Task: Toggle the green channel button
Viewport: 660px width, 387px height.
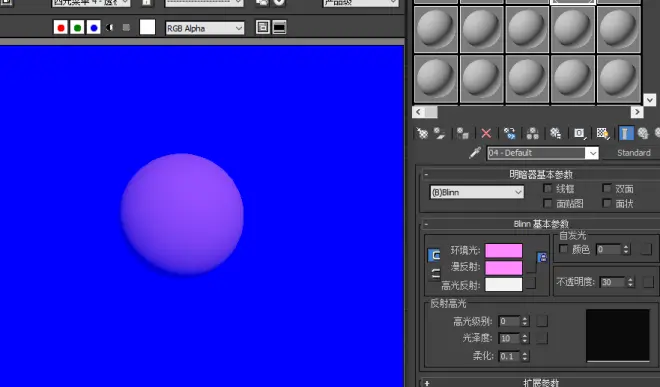Action: coord(77,28)
